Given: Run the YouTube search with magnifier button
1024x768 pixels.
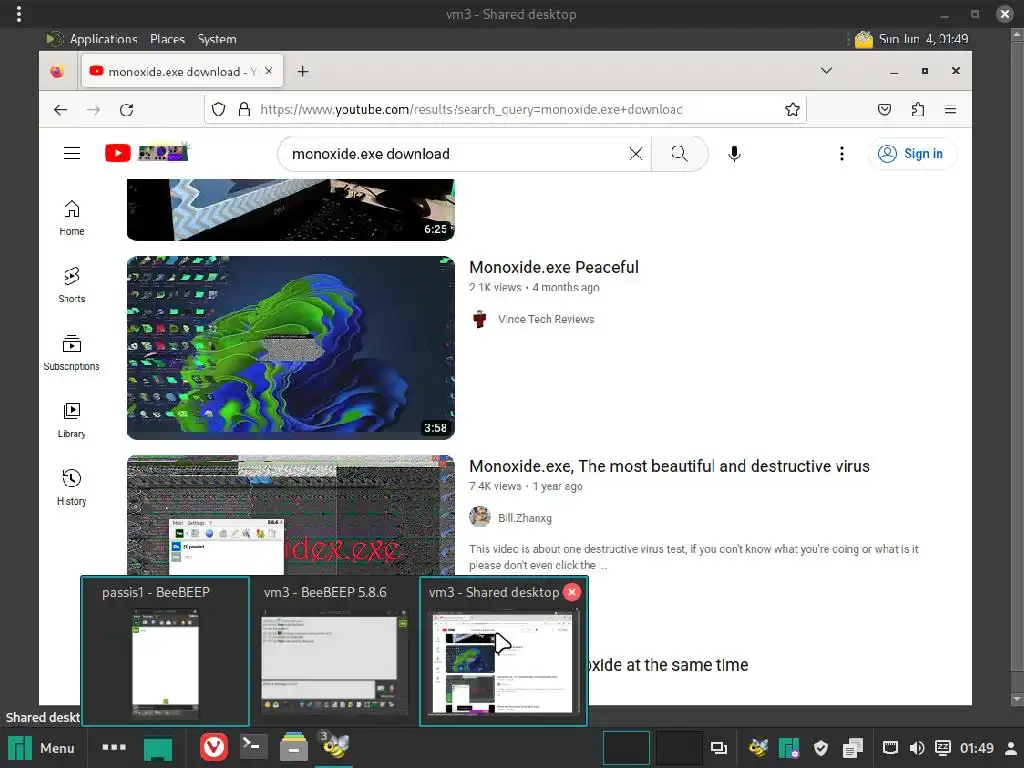Looking at the screenshot, I should coord(680,153).
